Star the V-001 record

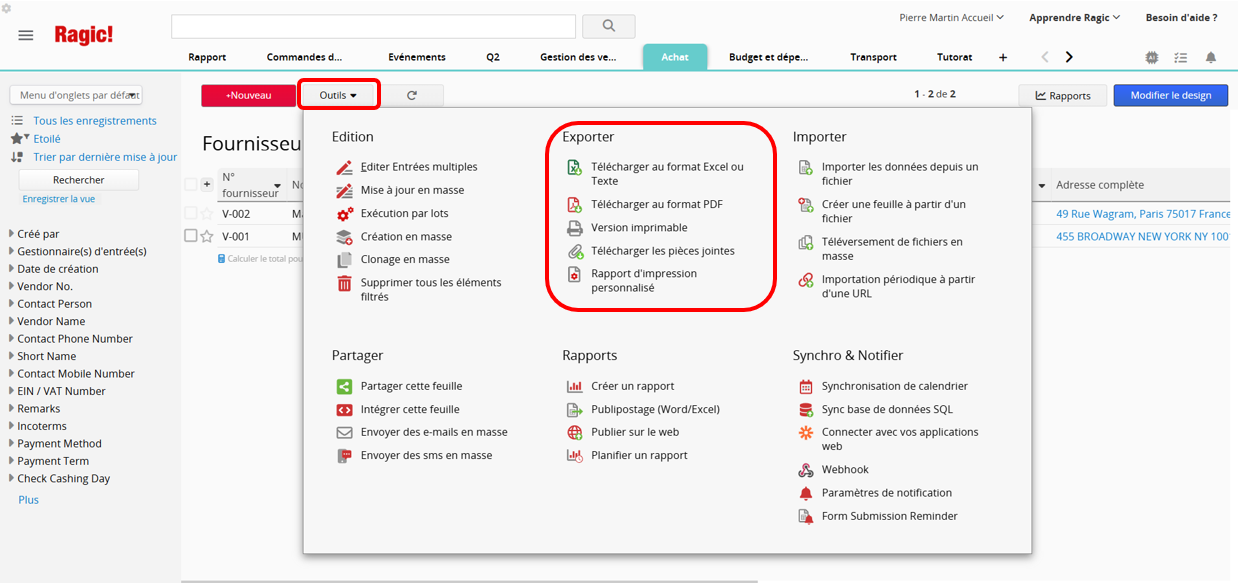[207, 236]
